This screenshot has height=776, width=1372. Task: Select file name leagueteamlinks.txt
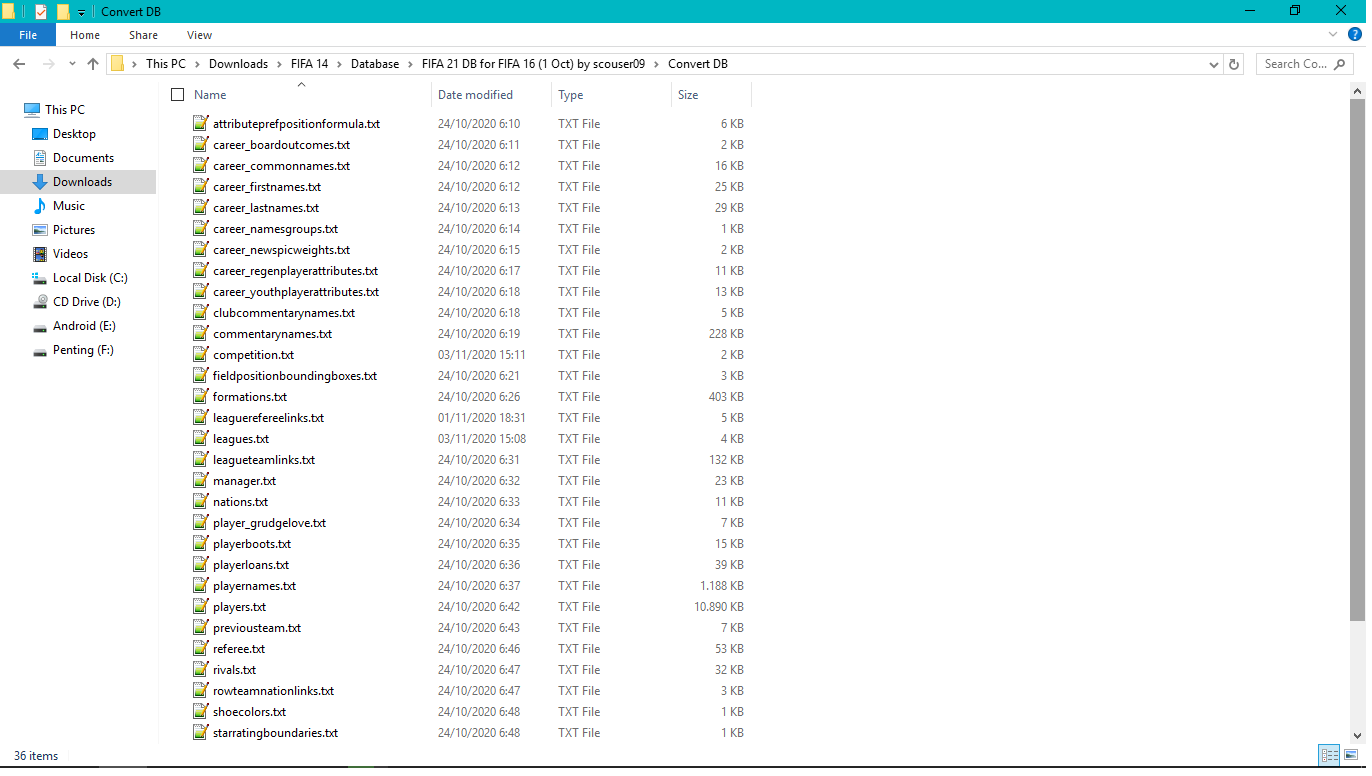point(264,460)
